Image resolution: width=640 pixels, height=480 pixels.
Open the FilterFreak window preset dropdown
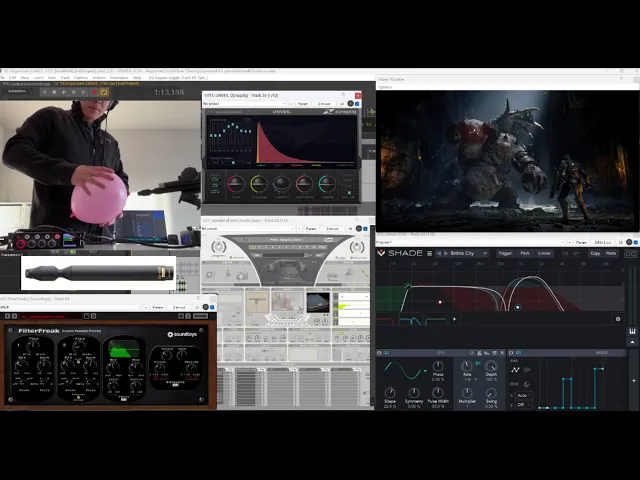tap(71, 307)
